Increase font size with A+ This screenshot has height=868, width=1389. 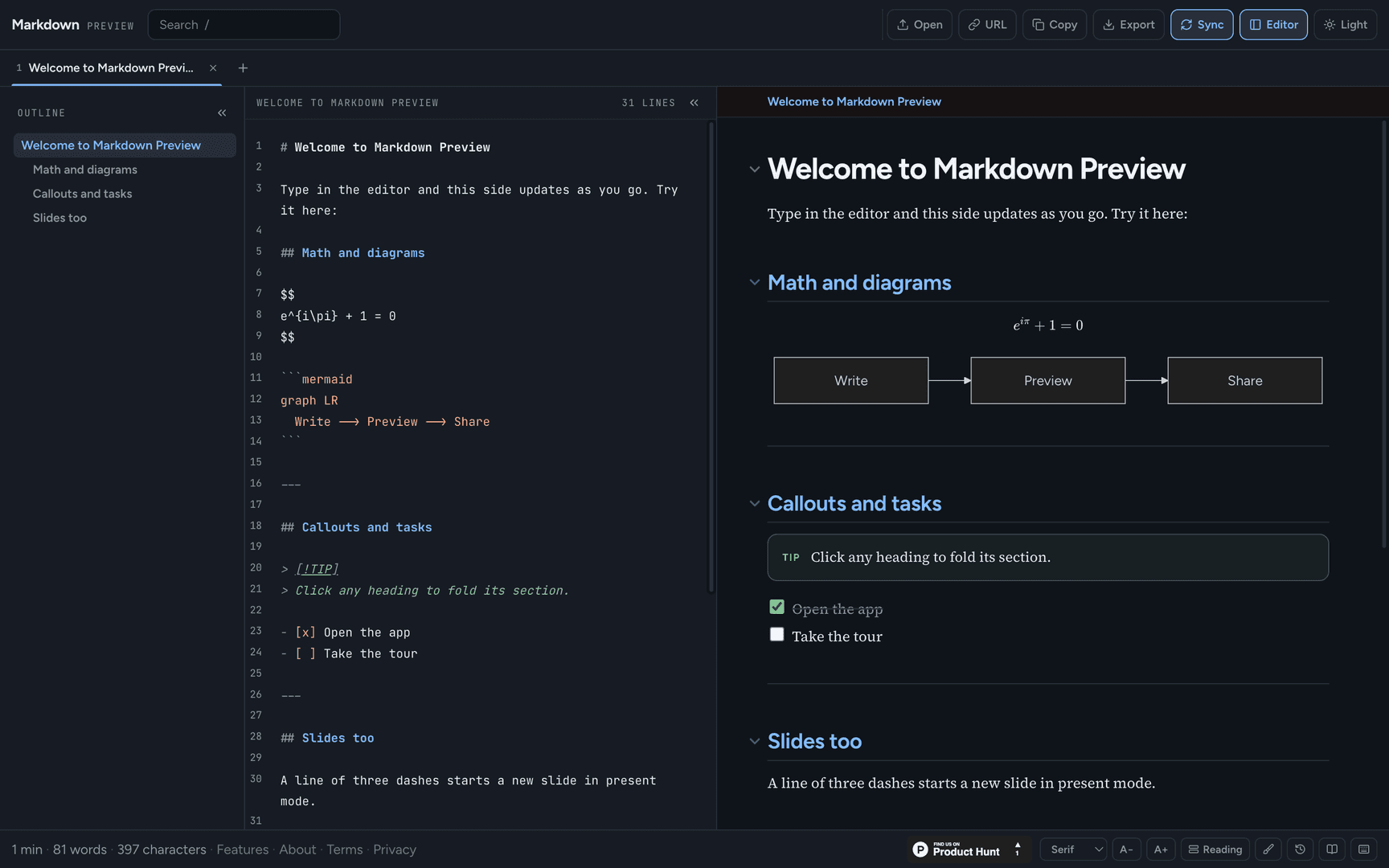point(1161,850)
